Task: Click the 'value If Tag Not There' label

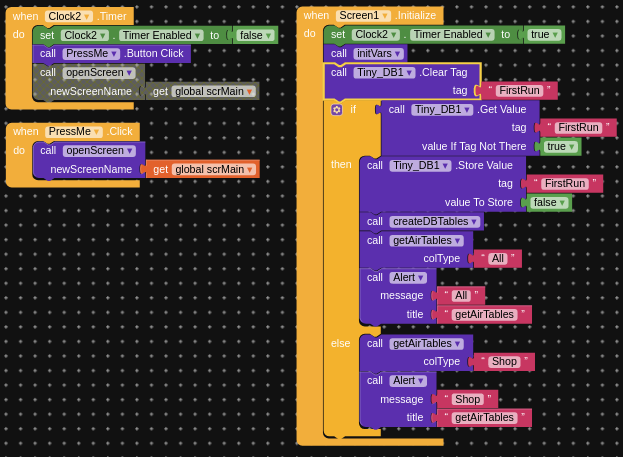Action: coord(474,147)
